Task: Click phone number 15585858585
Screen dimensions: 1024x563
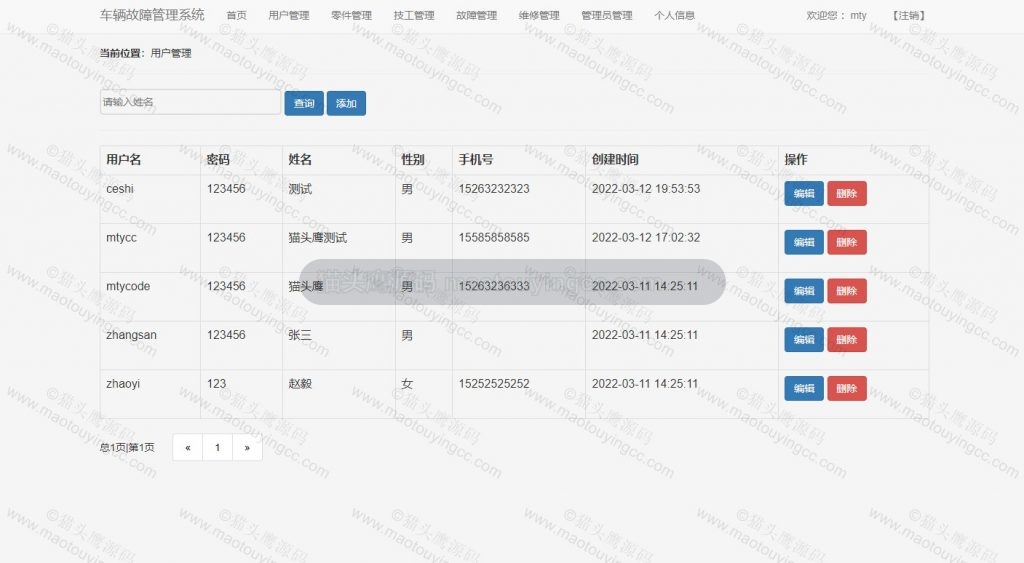Action: 494,238
